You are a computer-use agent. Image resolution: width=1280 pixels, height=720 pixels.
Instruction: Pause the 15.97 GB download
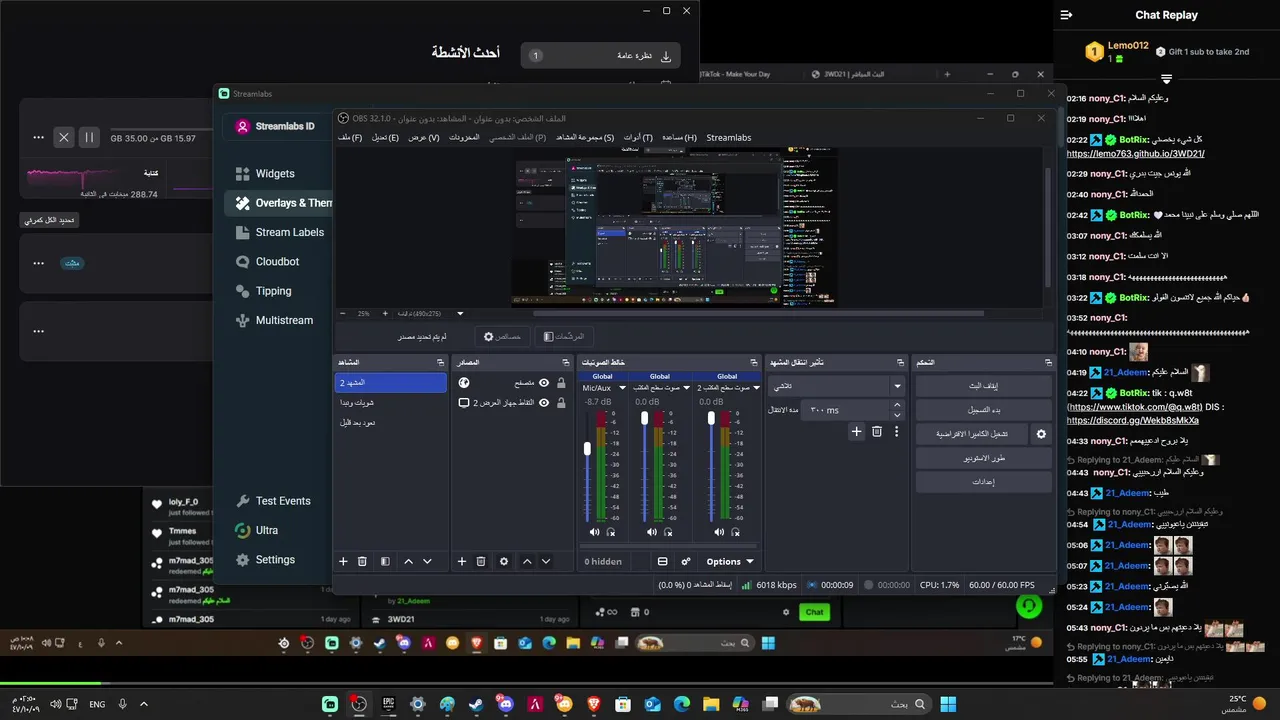point(89,138)
